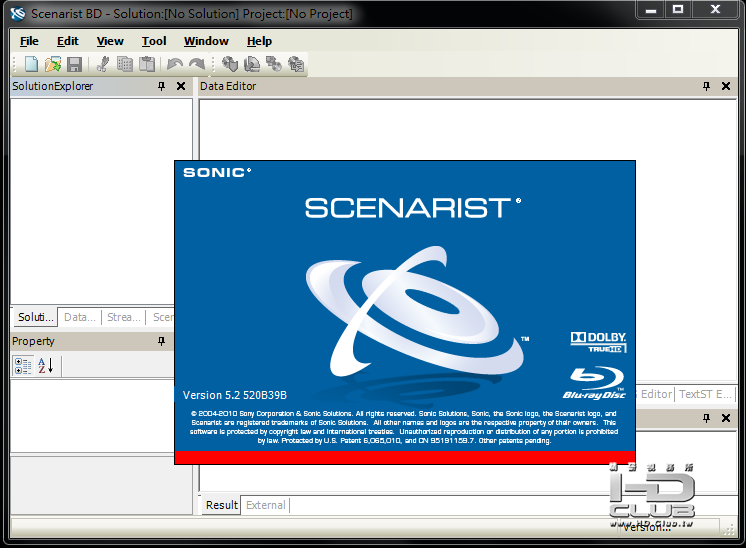This screenshot has width=746, height=548.
Task: Switch to the TextST E... tab
Action: coord(705,394)
